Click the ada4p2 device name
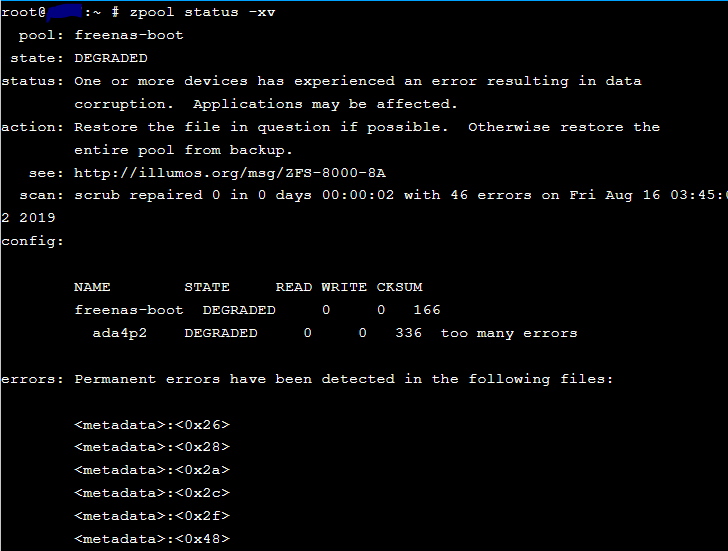Screen dimensions: 728x551 tap(119, 333)
